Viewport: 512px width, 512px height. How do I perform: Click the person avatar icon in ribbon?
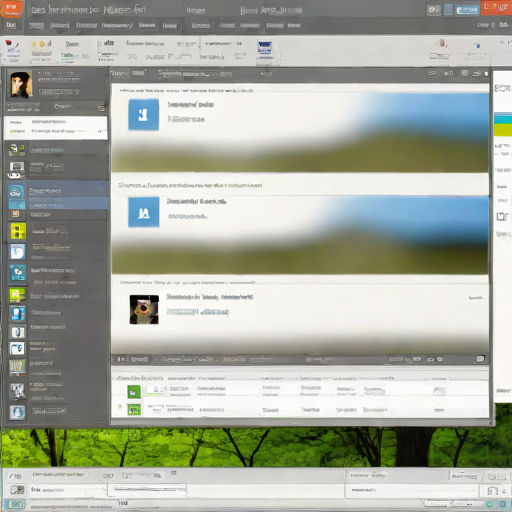(x=442, y=43)
